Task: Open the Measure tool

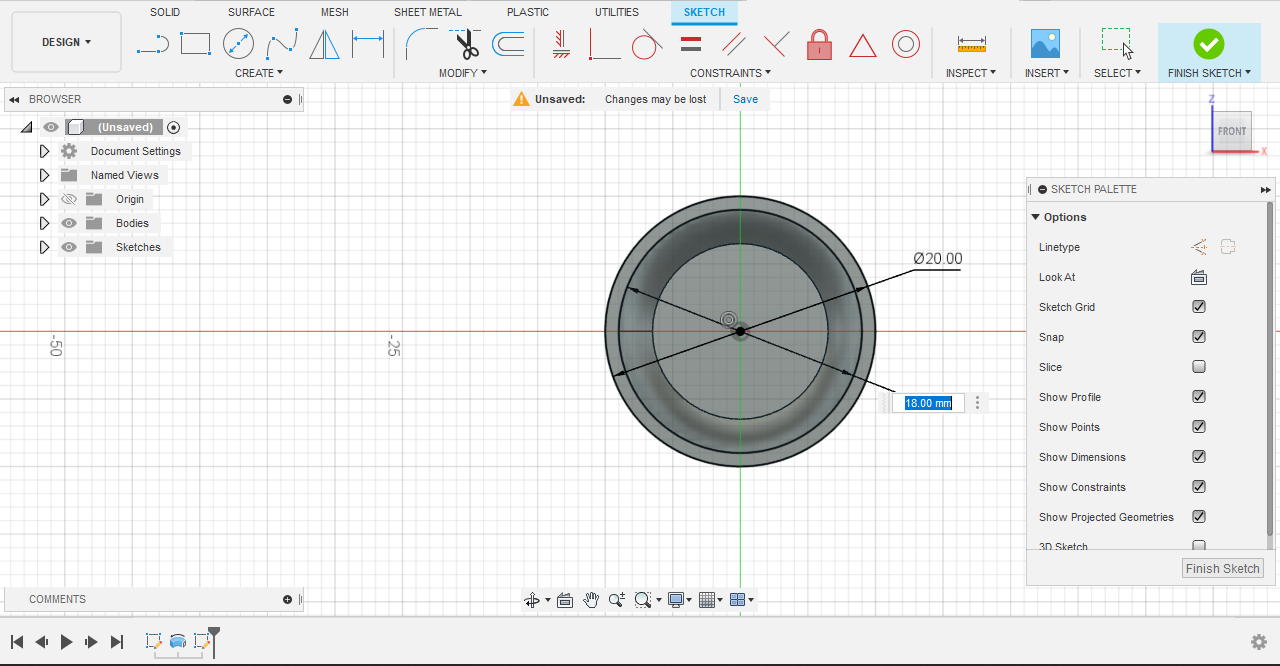Action: click(971, 44)
